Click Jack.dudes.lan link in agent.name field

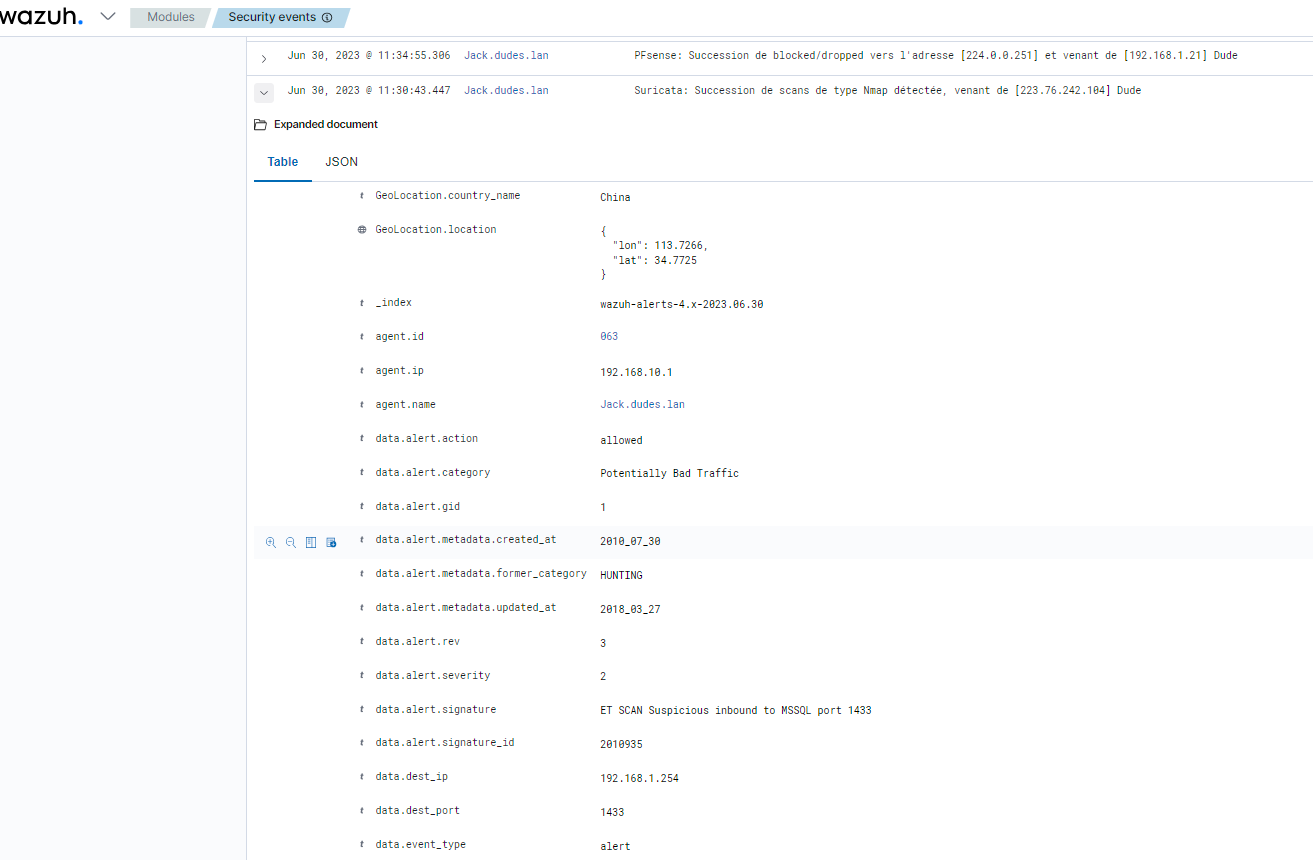pos(642,405)
